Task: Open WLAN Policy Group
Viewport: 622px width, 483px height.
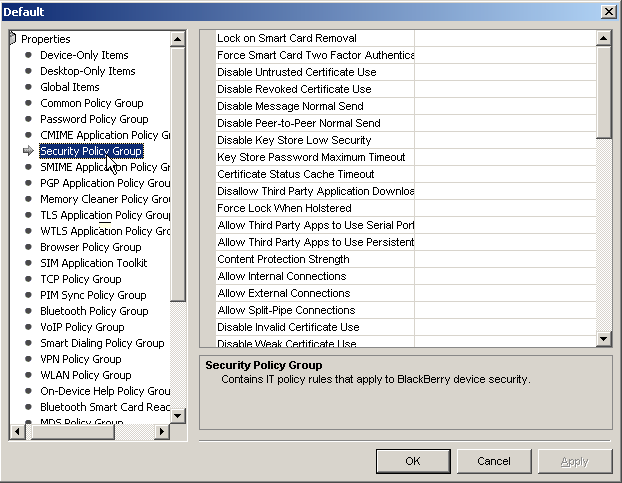Action: (85, 375)
